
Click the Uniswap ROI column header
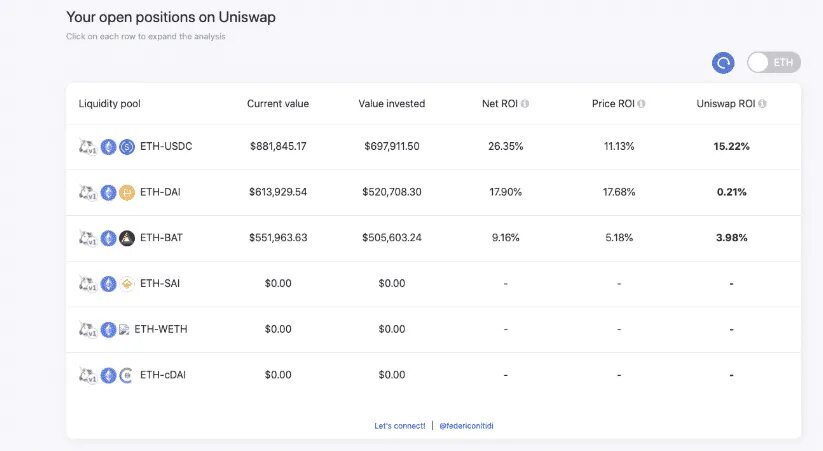coord(725,103)
